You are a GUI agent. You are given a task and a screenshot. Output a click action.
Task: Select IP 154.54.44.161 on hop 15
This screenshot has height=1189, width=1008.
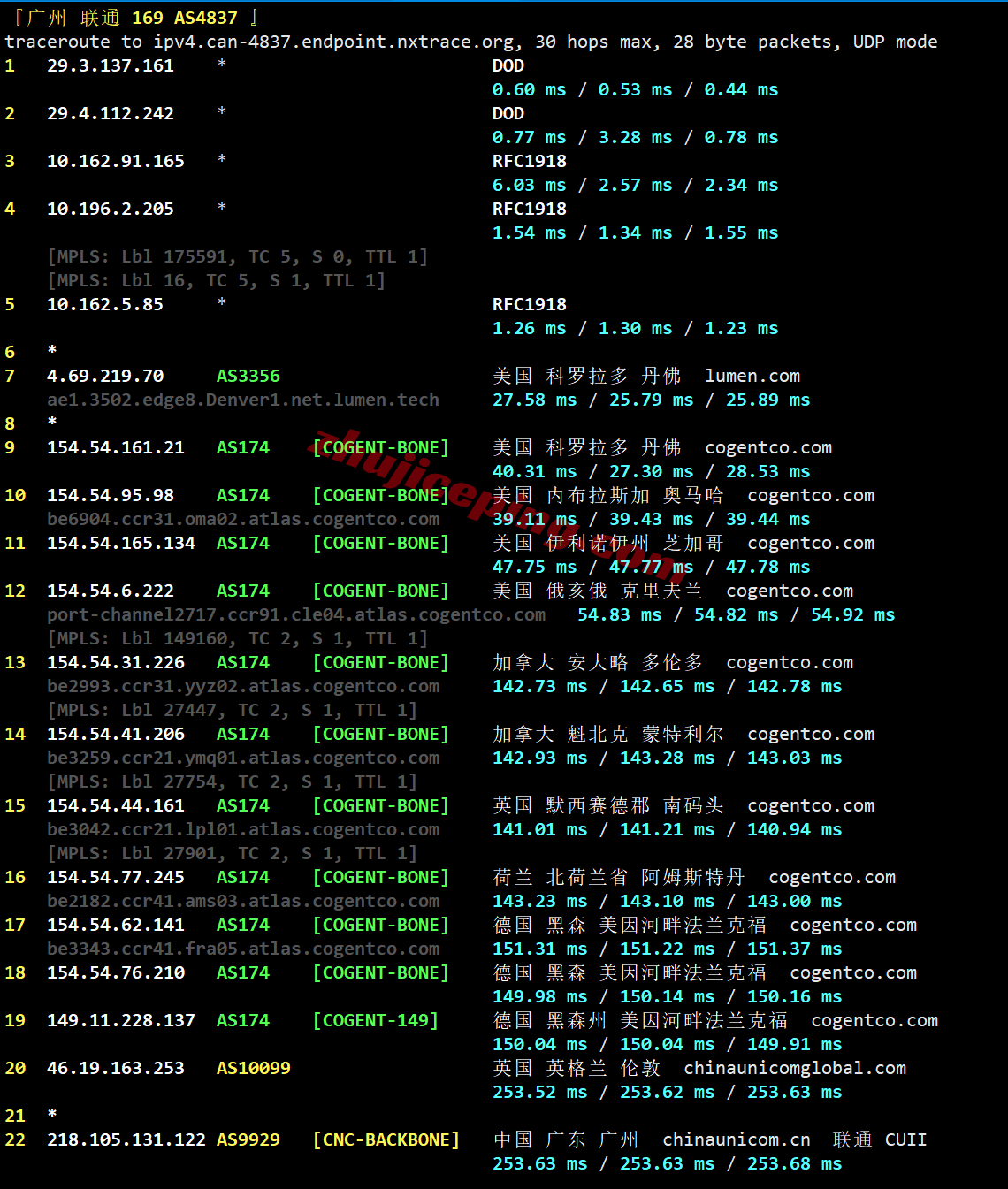(x=116, y=805)
